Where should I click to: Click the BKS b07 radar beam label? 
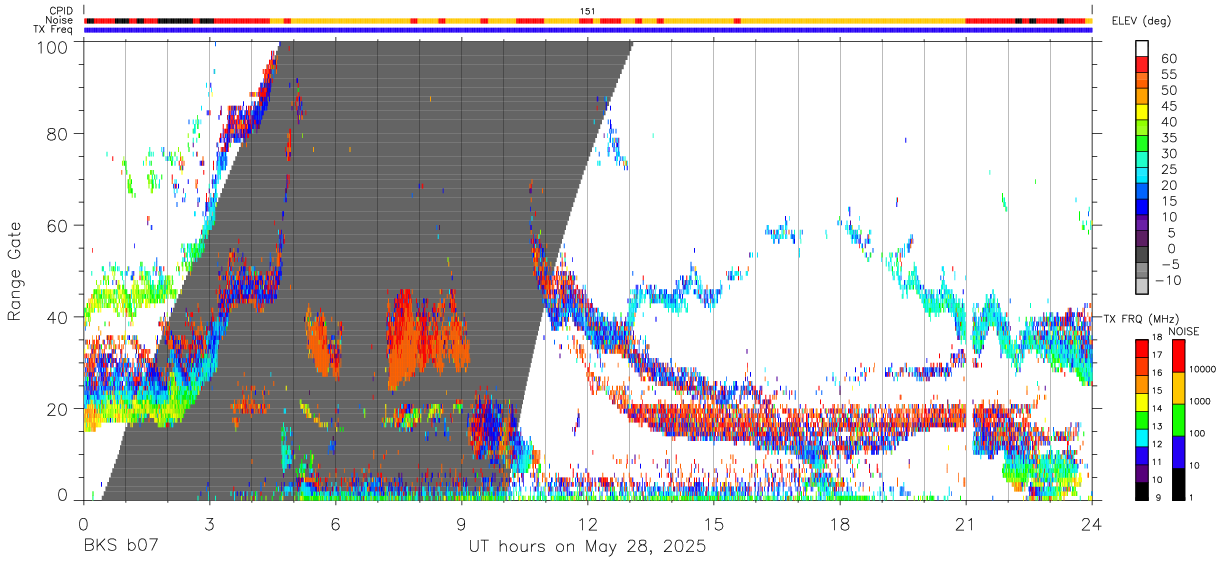[121, 547]
